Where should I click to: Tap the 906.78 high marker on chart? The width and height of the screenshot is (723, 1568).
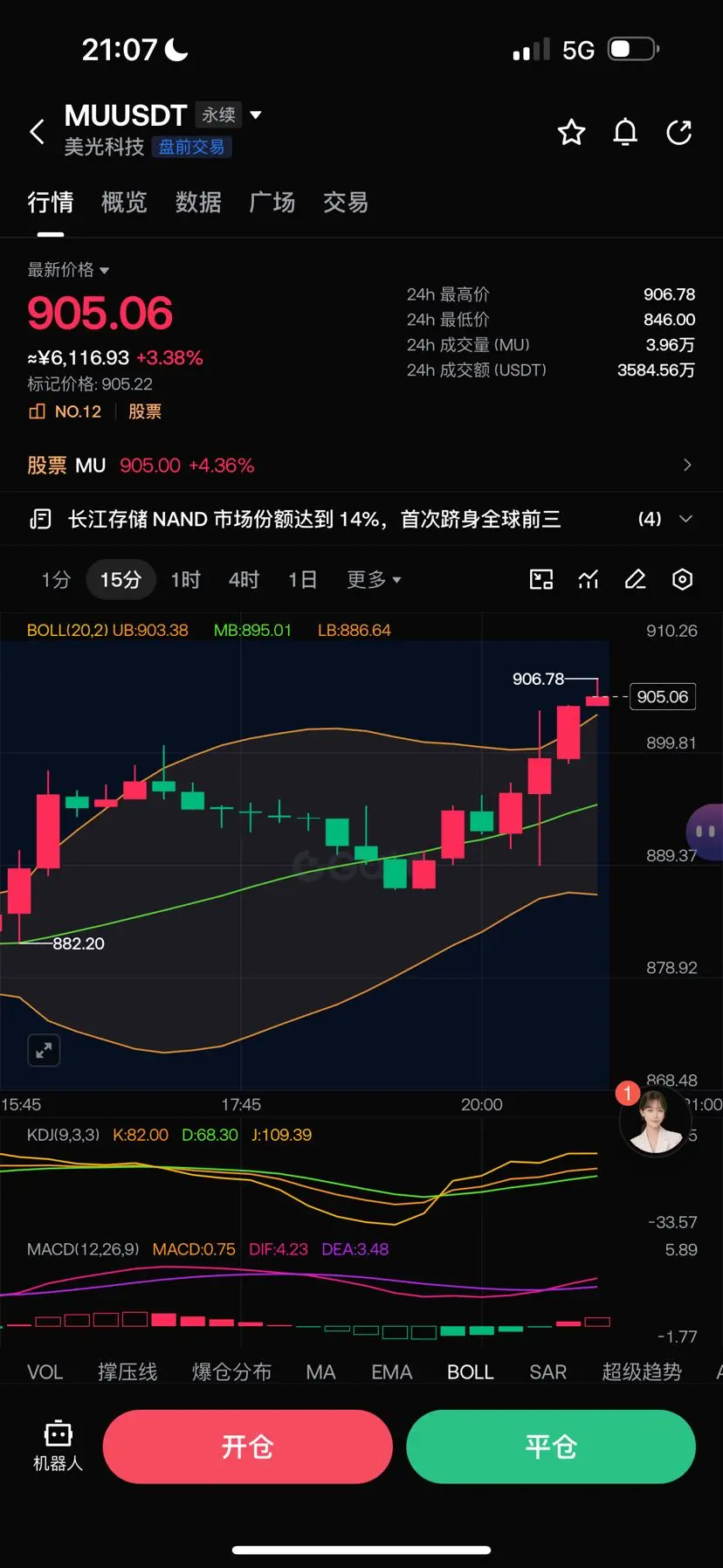pos(538,679)
